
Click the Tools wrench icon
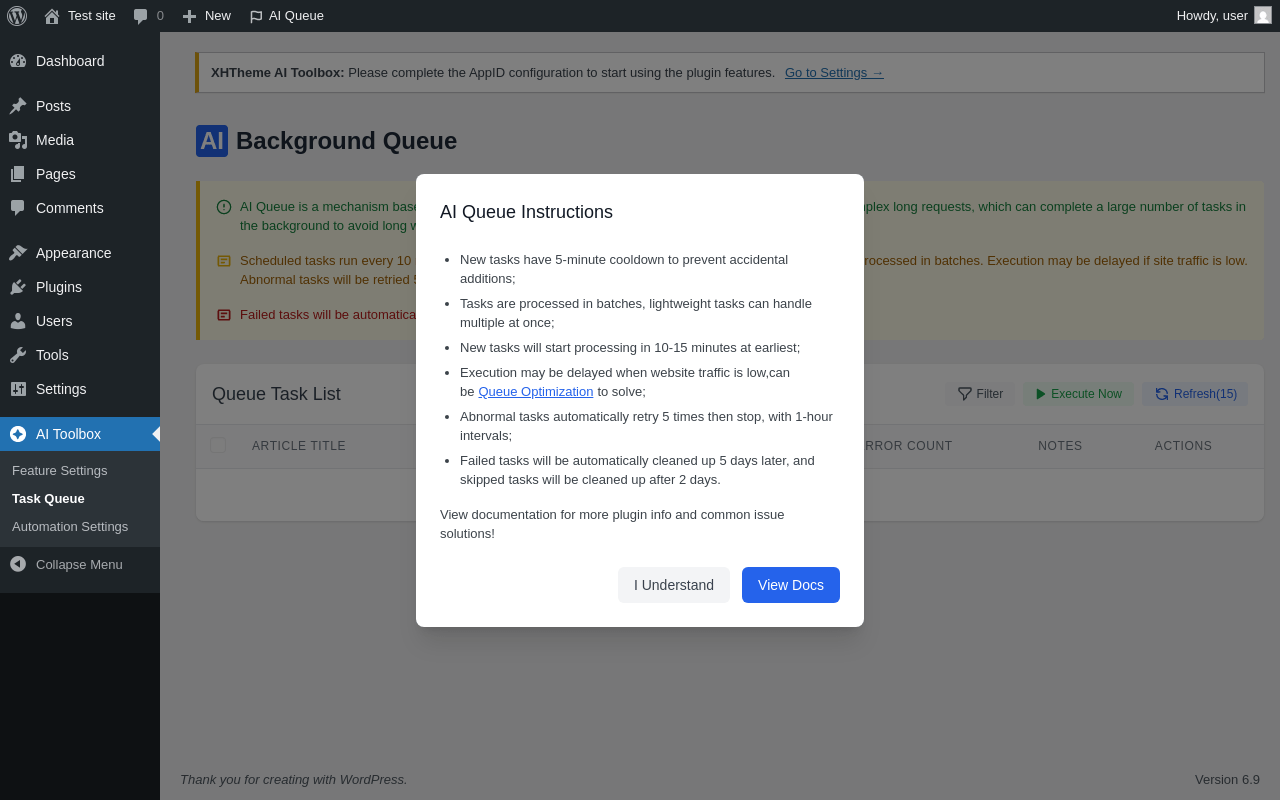[x=18, y=355]
